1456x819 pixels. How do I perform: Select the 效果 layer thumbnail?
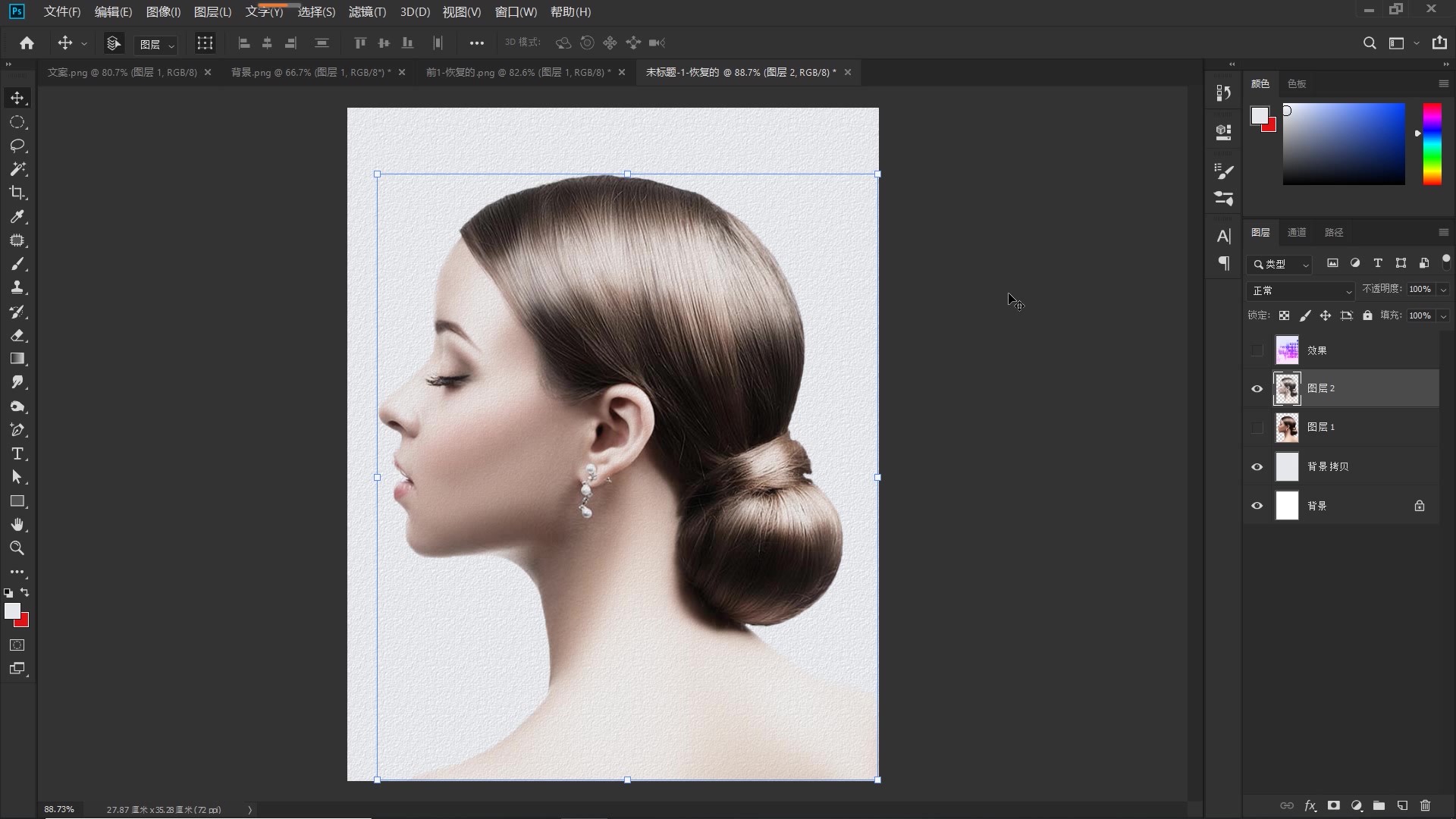(x=1287, y=350)
